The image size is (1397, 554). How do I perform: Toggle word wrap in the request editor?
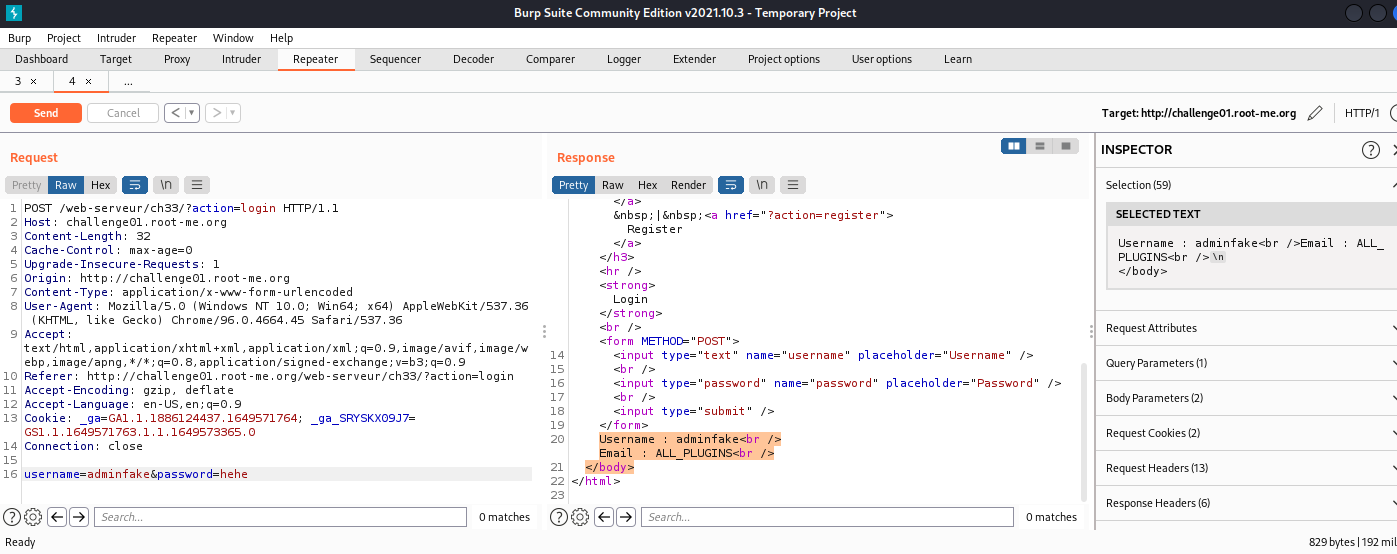click(135, 185)
